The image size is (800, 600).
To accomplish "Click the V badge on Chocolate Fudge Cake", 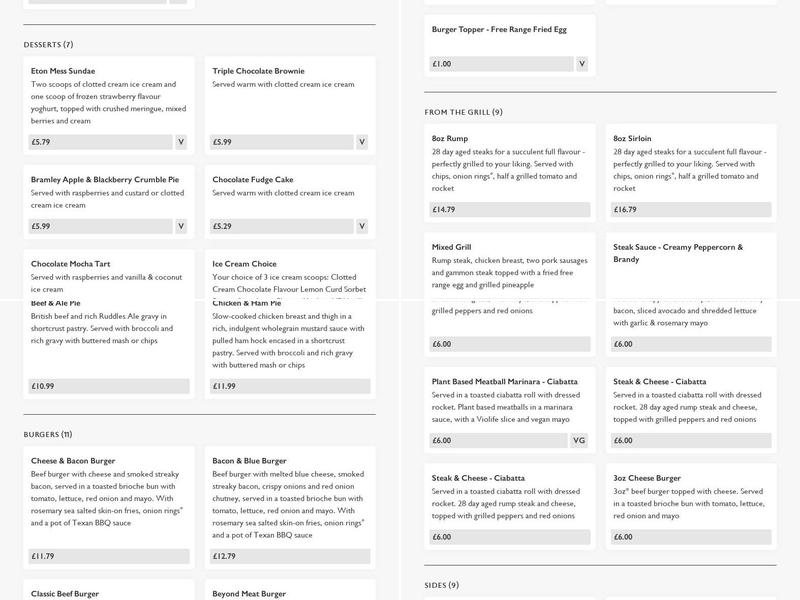I will [x=362, y=226].
